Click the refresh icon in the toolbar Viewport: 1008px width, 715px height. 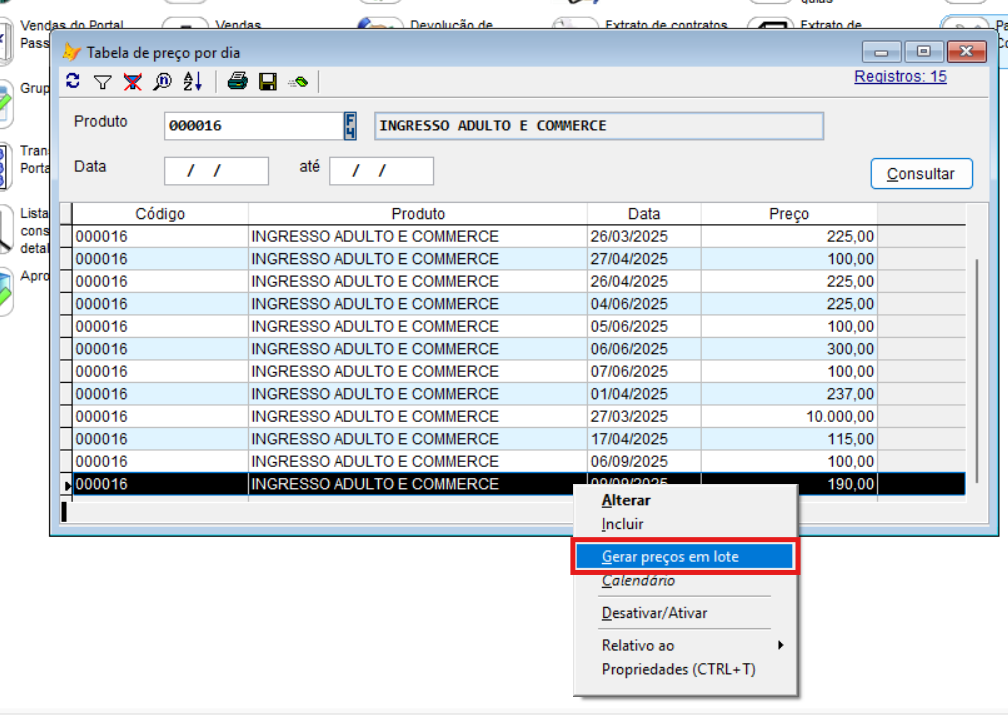(72, 82)
